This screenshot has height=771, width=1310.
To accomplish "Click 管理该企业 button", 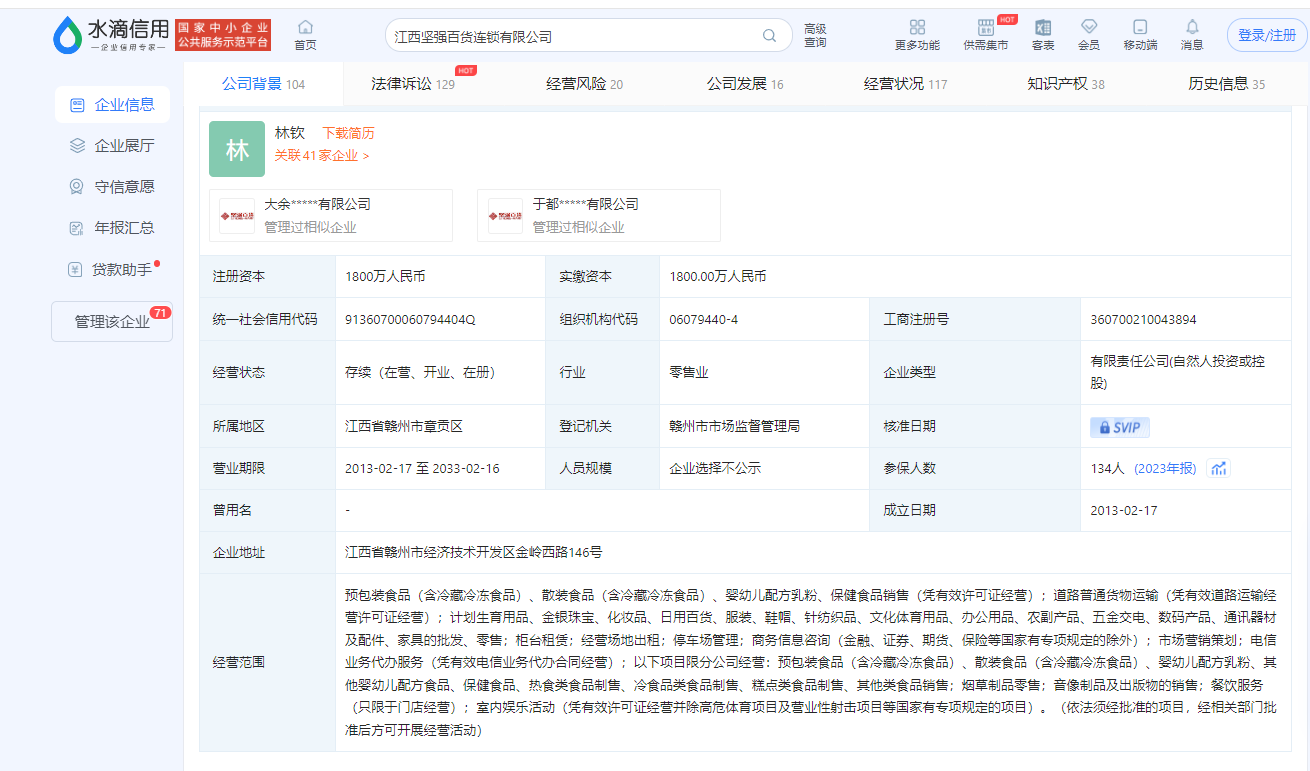I will pos(112,322).
